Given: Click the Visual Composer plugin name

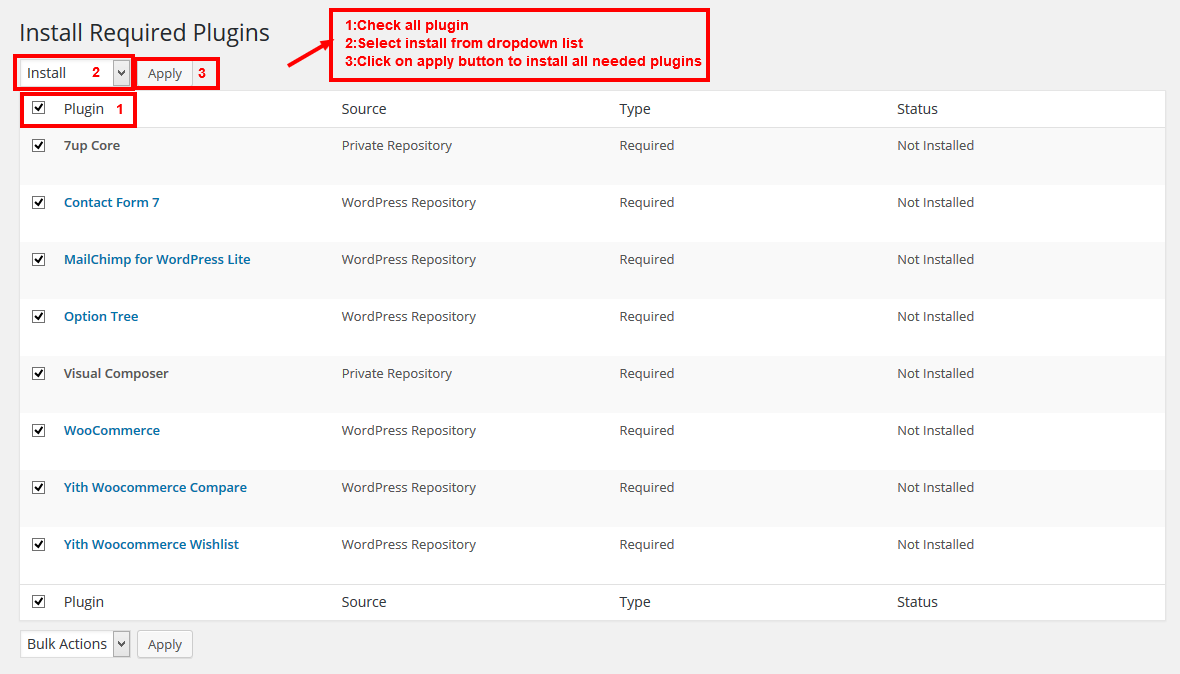Looking at the screenshot, I should (116, 374).
